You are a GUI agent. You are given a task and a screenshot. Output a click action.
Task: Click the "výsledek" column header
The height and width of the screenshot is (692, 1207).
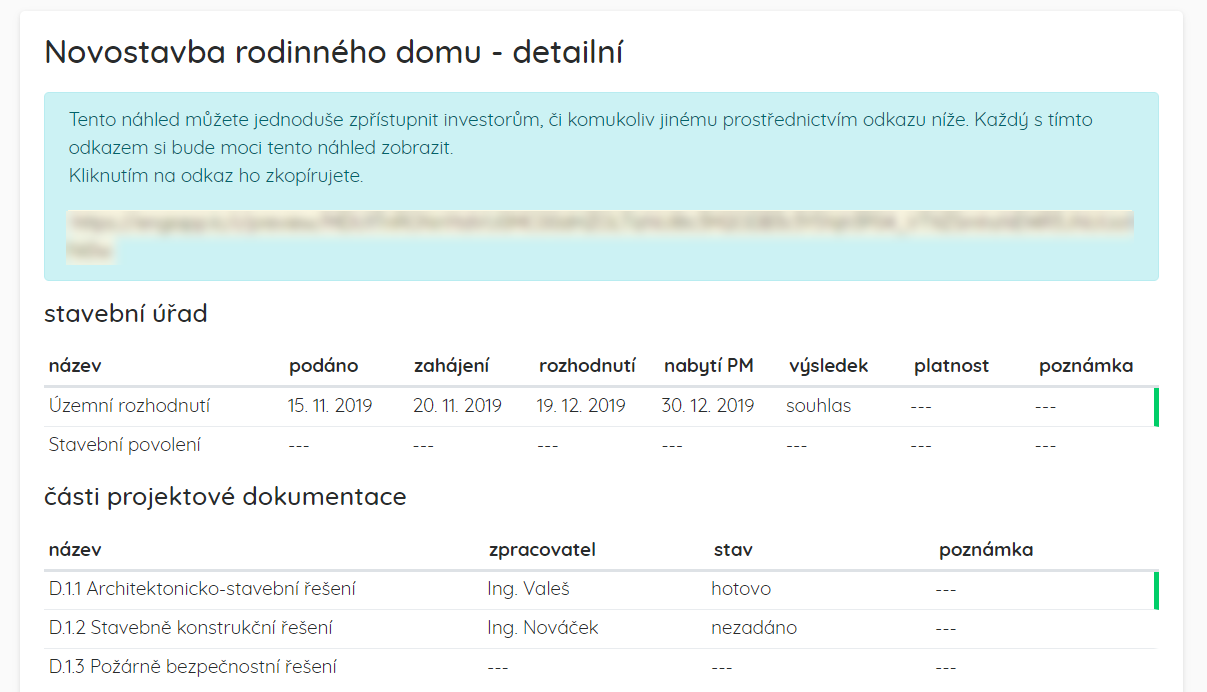[x=829, y=366]
